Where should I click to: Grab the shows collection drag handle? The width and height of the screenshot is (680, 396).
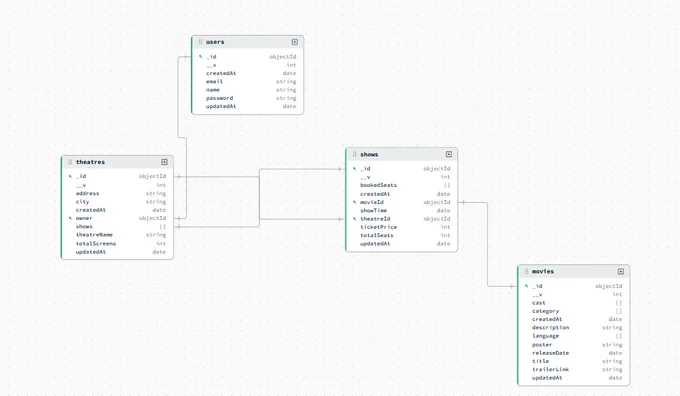[354, 154]
